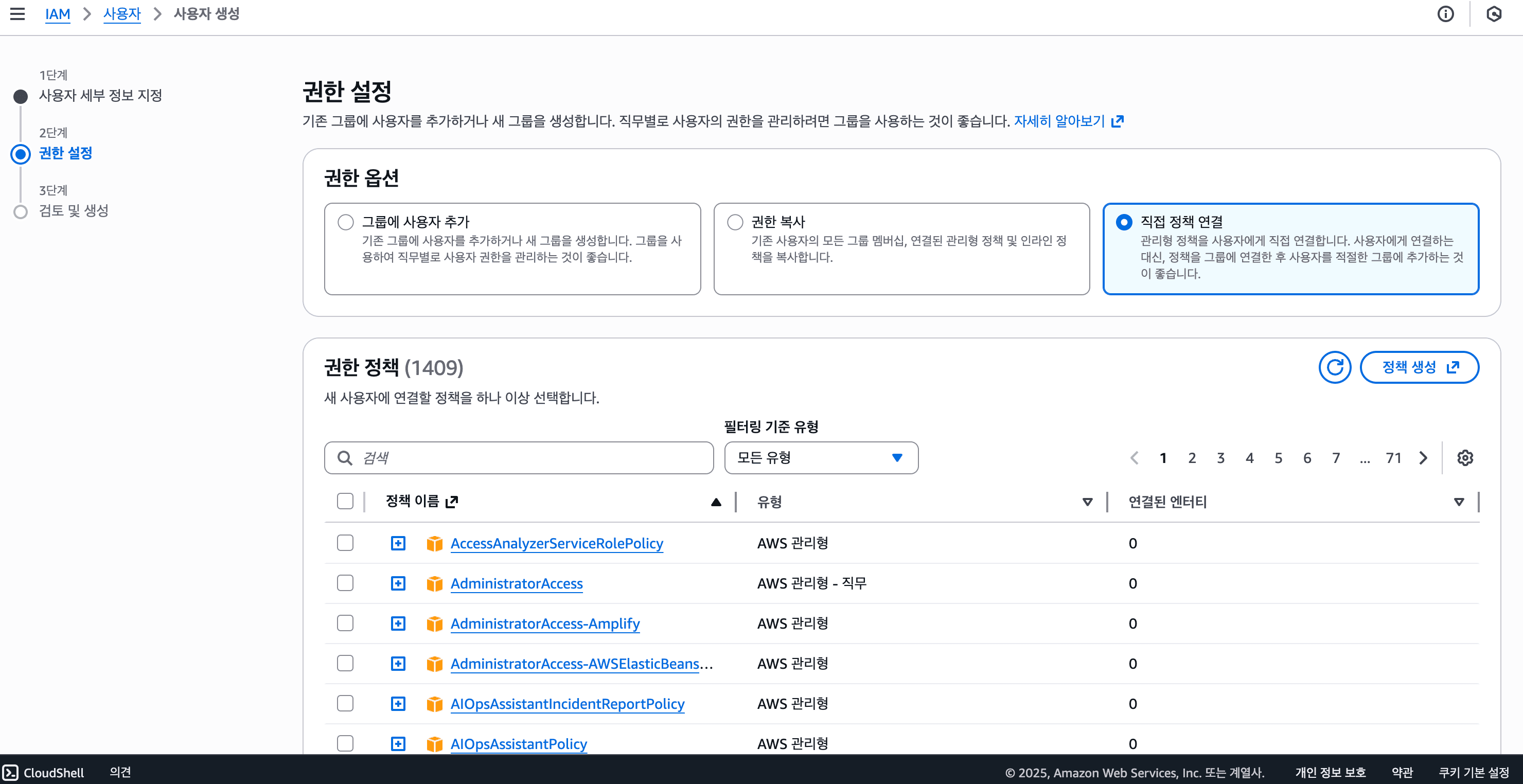Viewport: 1523px width, 784px height.
Task: Refresh the permissions policy list
Action: click(1335, 367)
